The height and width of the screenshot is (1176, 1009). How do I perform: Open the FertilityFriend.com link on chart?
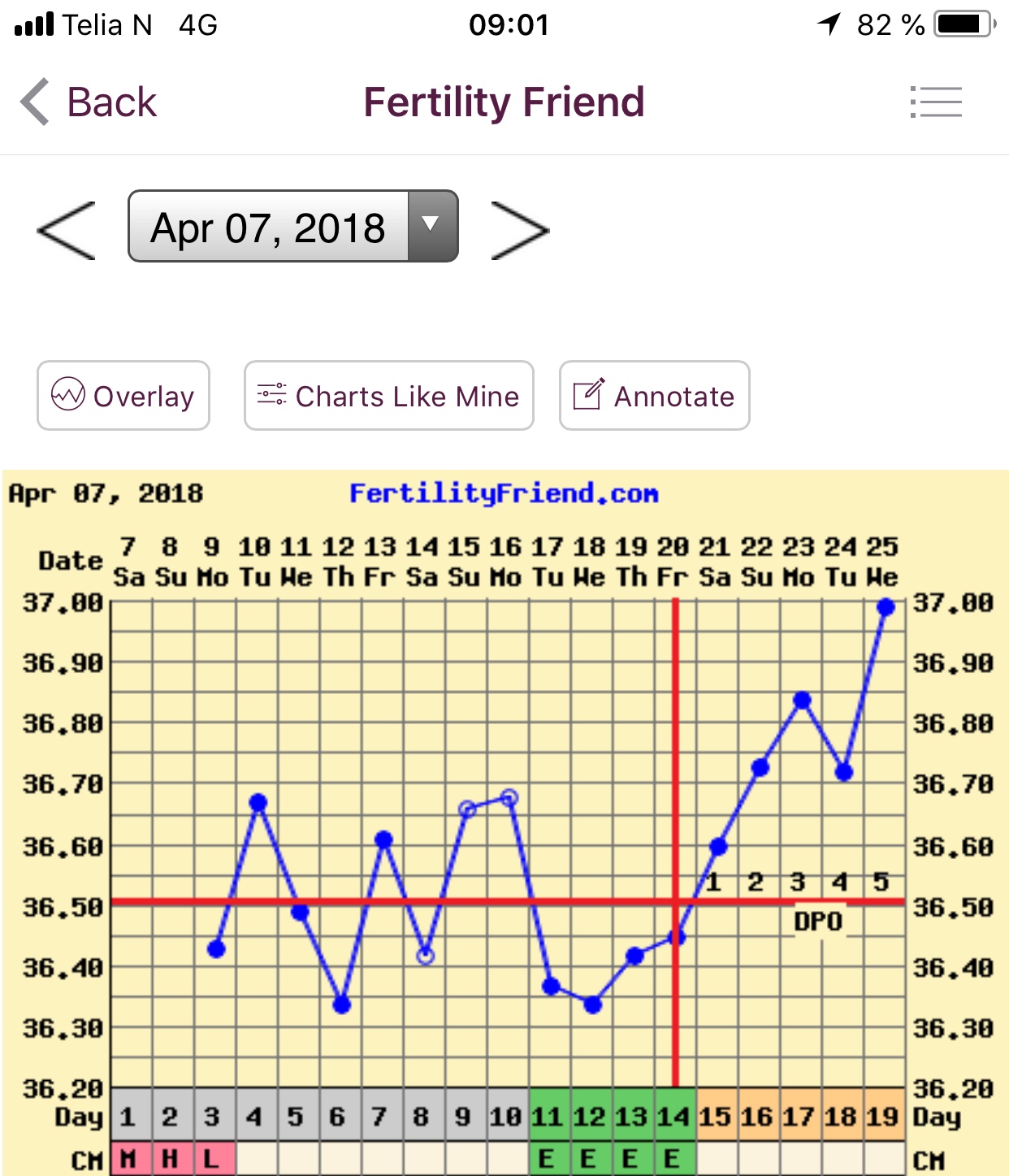pyautogui.click(x=504, y=493)
